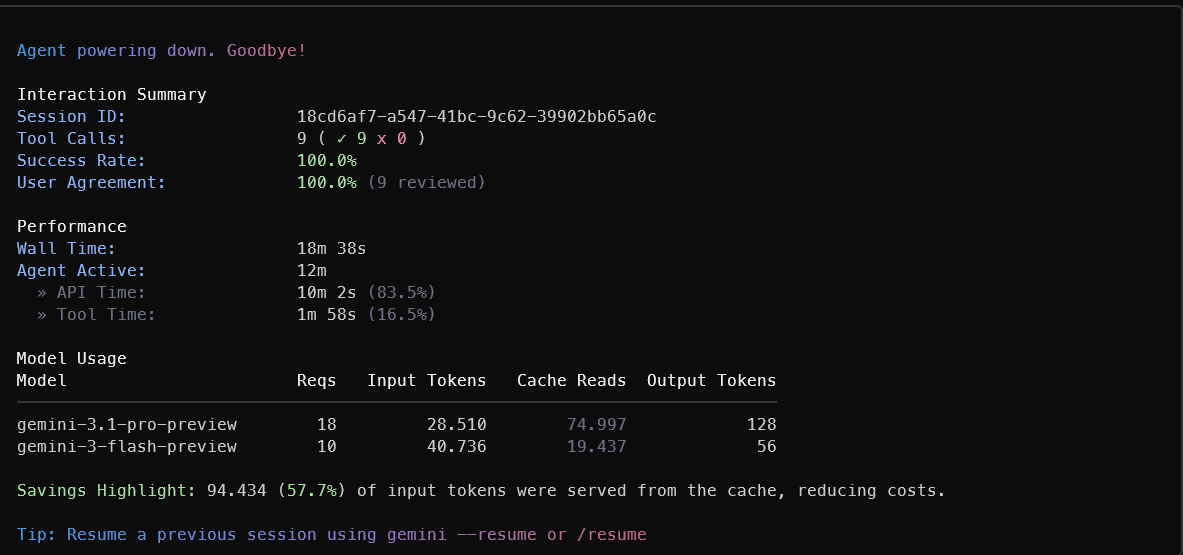Click the '(57.7%)' savings percentage
This screenshot has height=555, width=1183.
312,491
